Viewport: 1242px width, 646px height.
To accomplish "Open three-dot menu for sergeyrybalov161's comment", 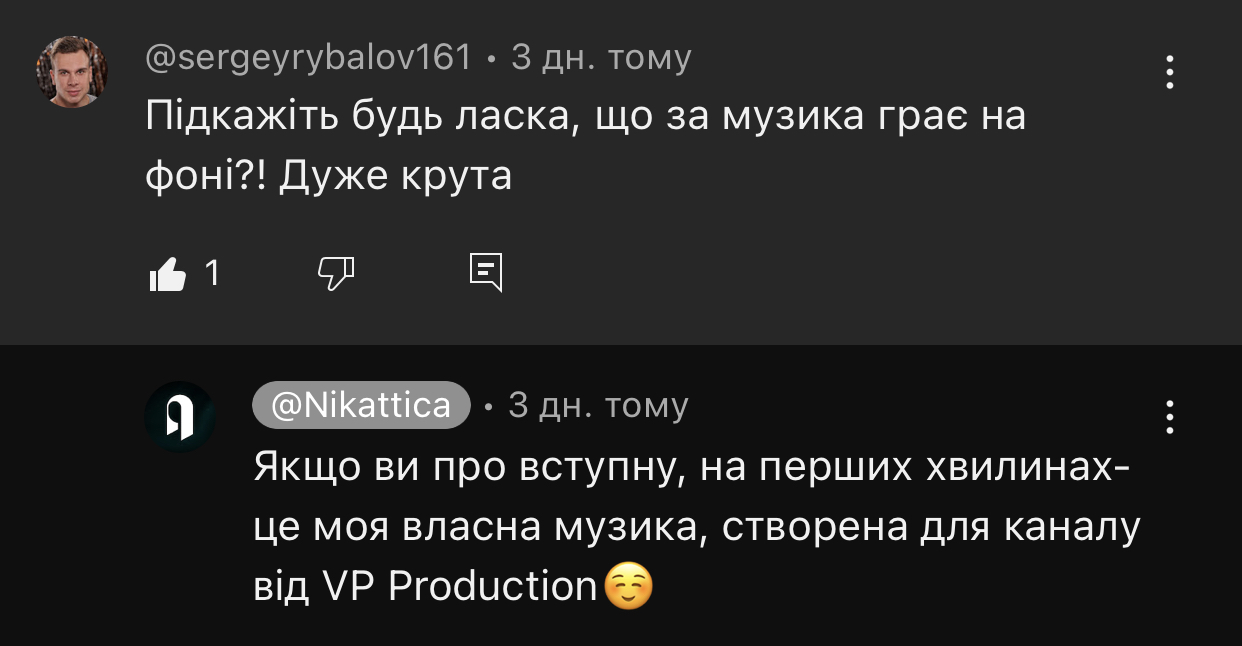I will pyautogui.click(x=1169, y=72).
